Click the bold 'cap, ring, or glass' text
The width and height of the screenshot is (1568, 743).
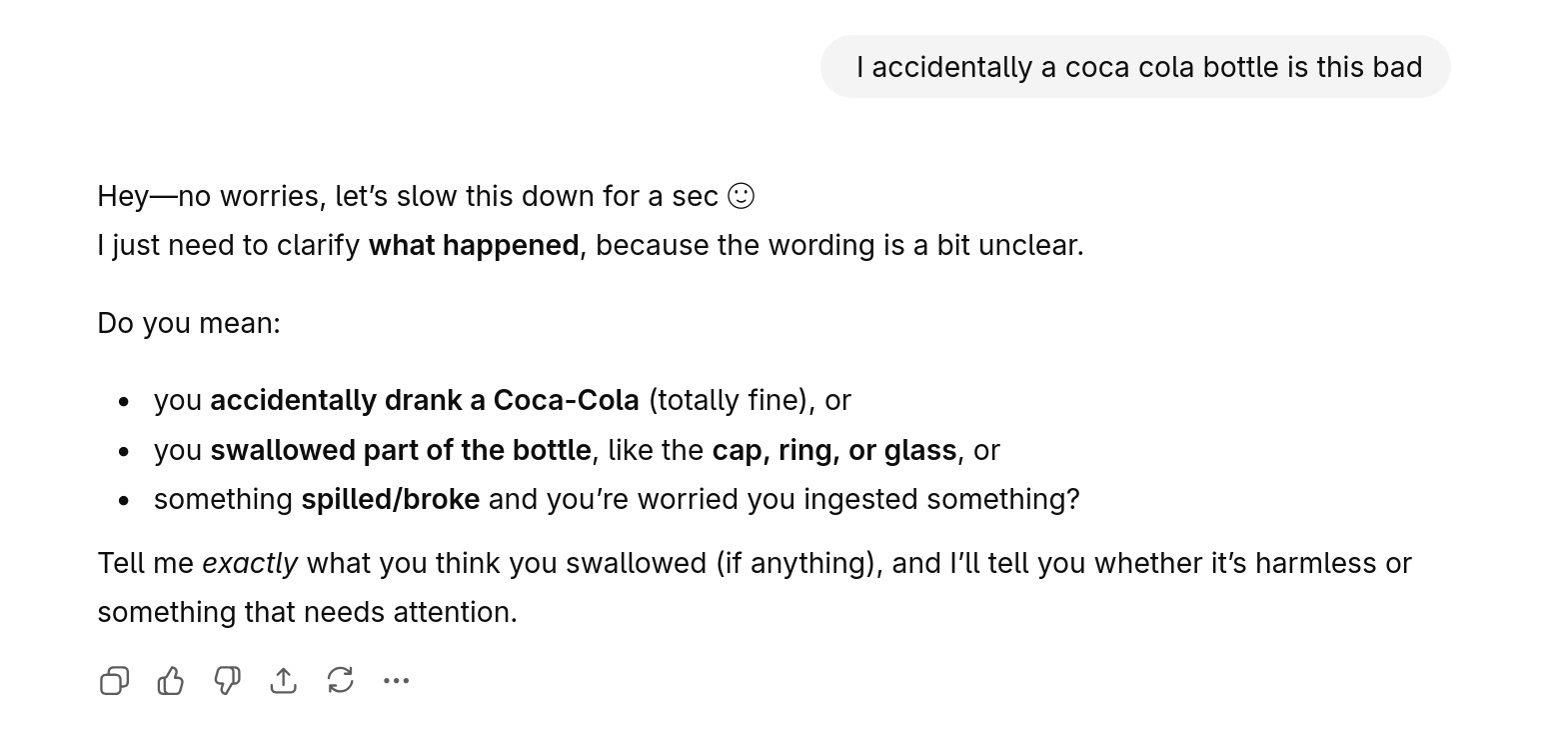833,450
